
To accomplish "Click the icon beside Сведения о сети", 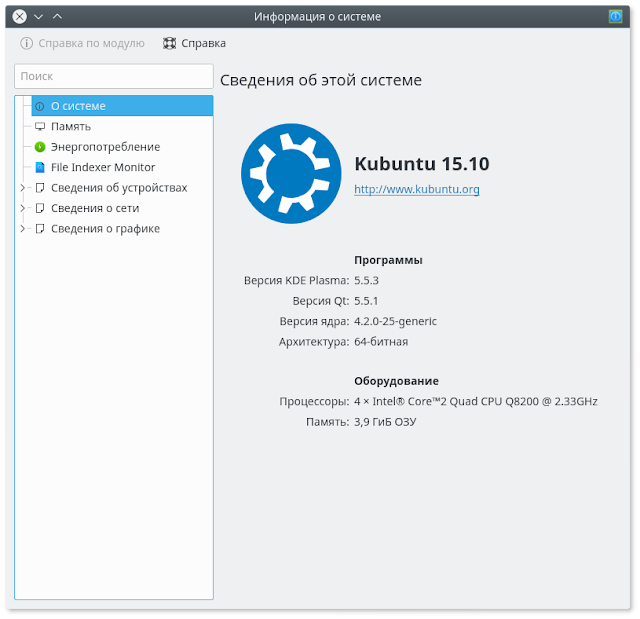I will [40, 208].
